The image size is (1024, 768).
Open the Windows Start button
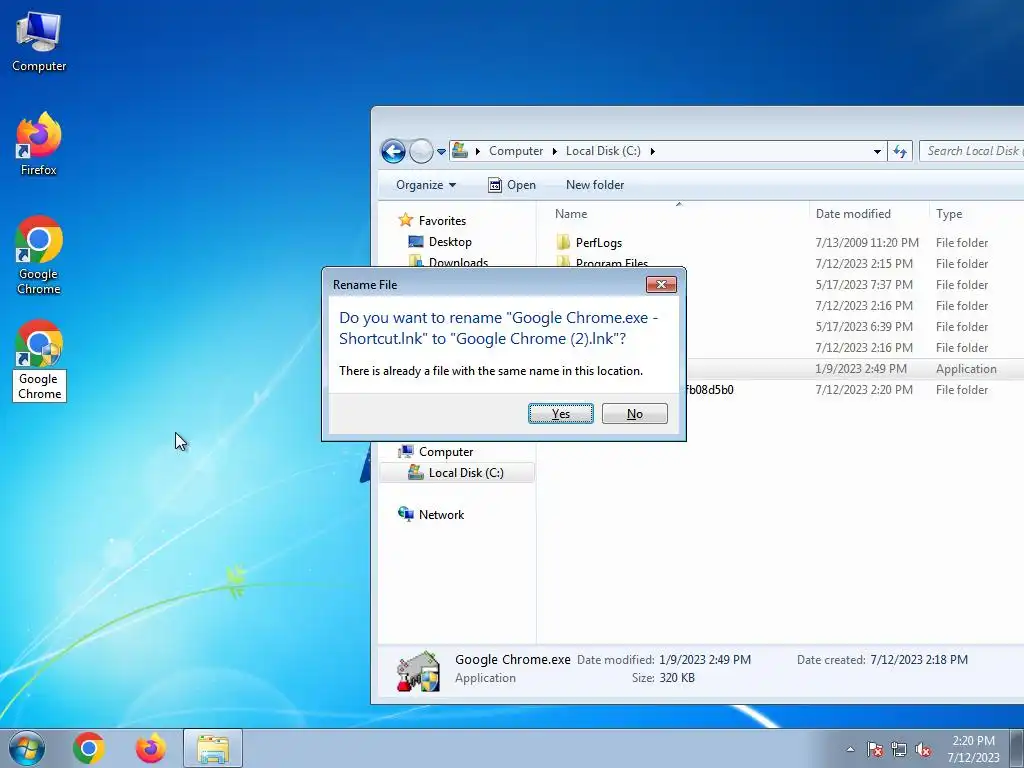[x=27, y=748]
